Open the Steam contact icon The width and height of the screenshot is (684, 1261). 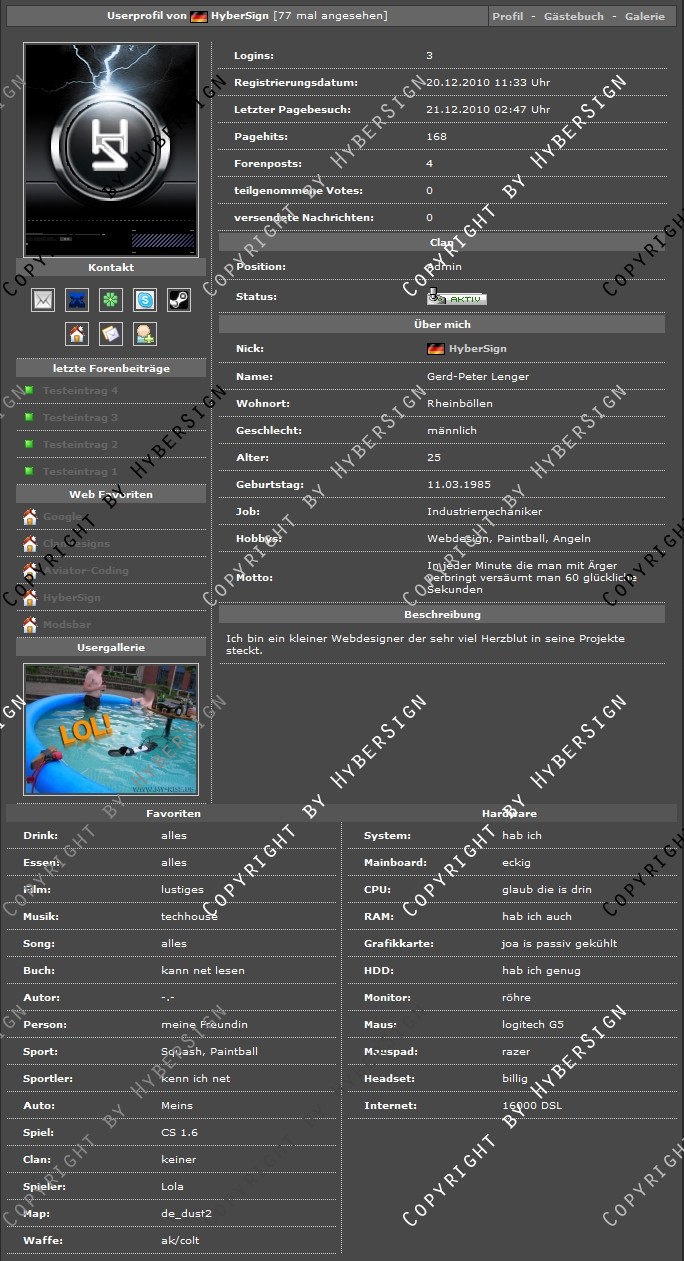(179, 300)
